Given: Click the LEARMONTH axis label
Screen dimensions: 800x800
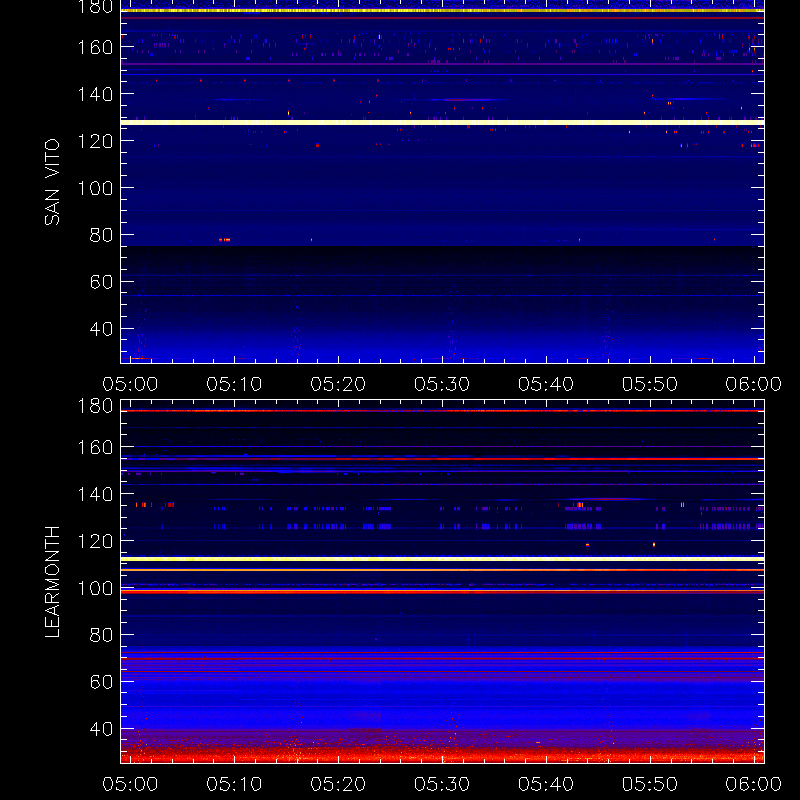Looking at the screenshot, I should coord(52,582).
